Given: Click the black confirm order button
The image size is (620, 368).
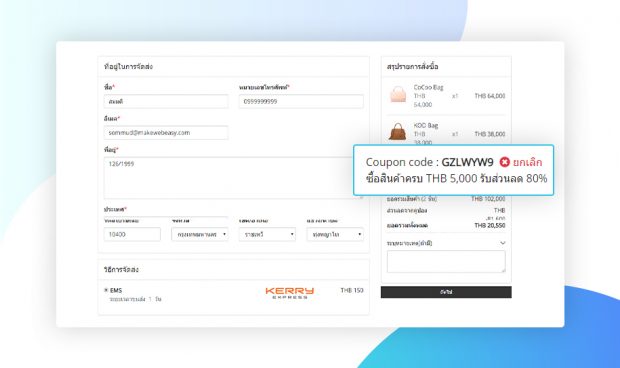Looking at the screenshot, I should pyautogui.click(x=446, y=292).
